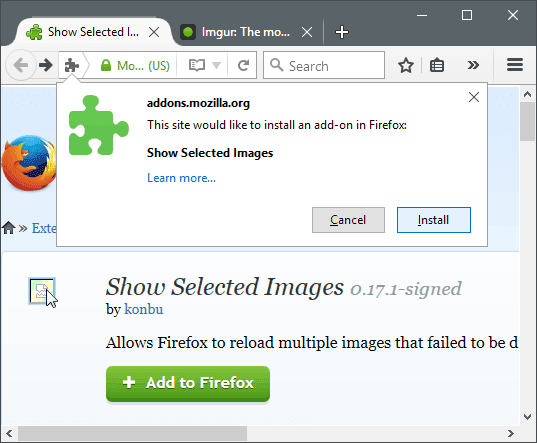The width and height of the screenshot is (537, 443).
Task: Open Reader View with the book icon
Action: 197,65
